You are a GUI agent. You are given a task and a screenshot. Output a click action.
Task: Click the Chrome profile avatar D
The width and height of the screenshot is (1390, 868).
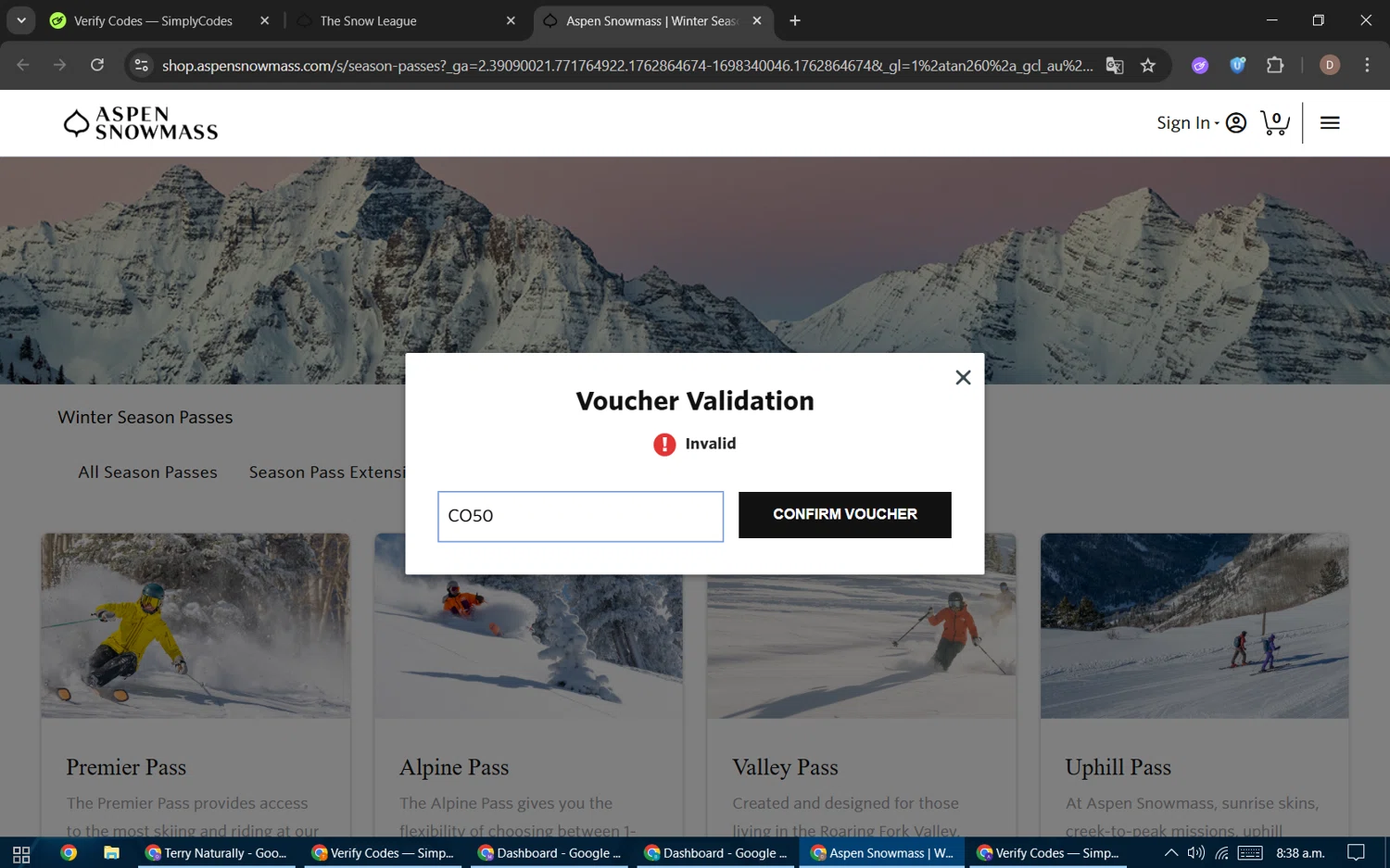1330,65
